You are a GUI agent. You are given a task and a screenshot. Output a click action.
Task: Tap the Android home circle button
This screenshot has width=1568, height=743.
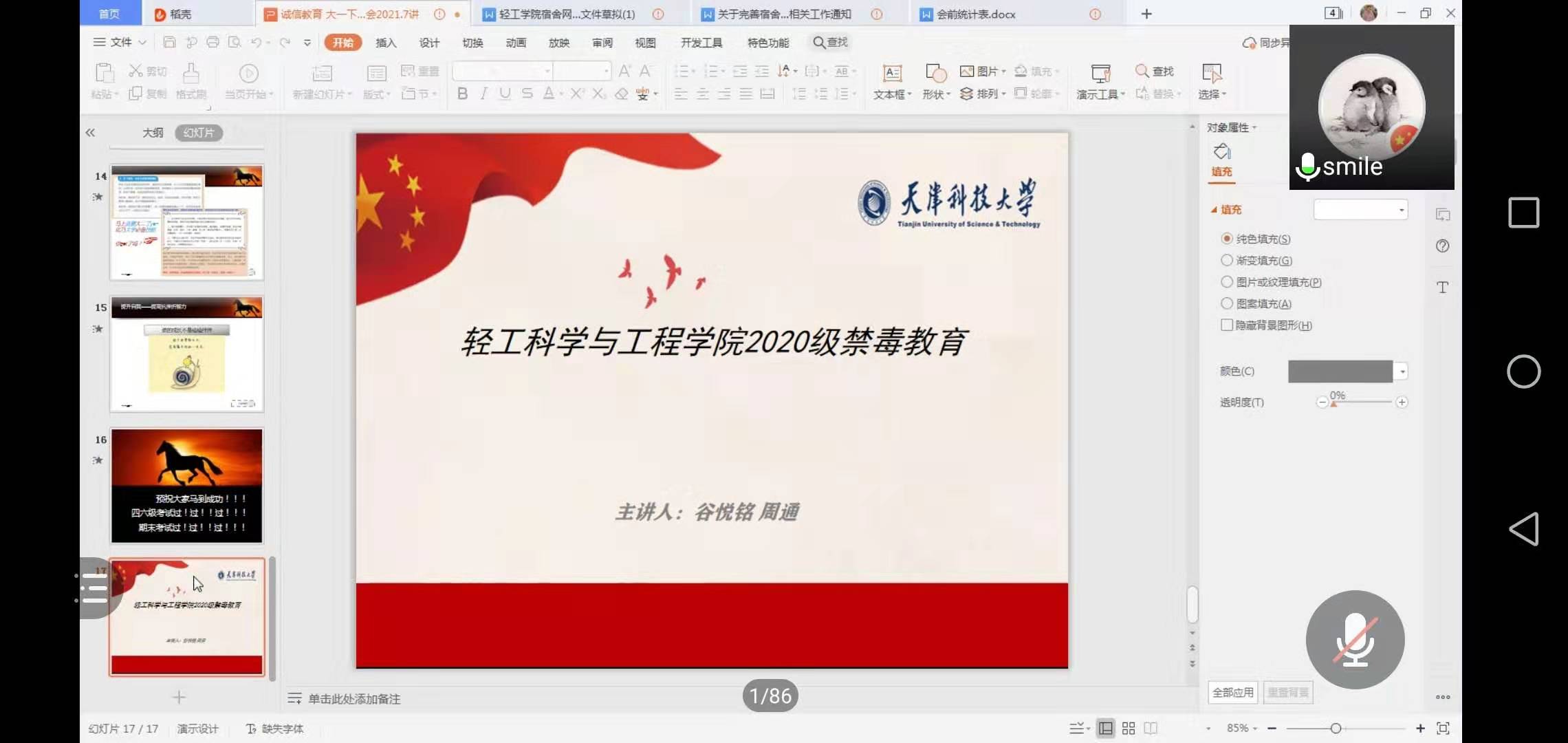1524,371
